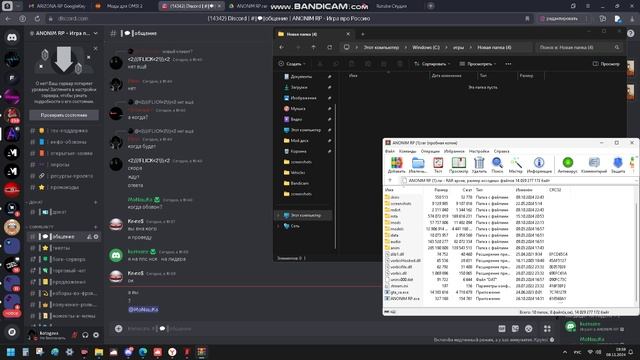Click Windows (C:) in Explorer breadcrumb

tap(426, 47)
